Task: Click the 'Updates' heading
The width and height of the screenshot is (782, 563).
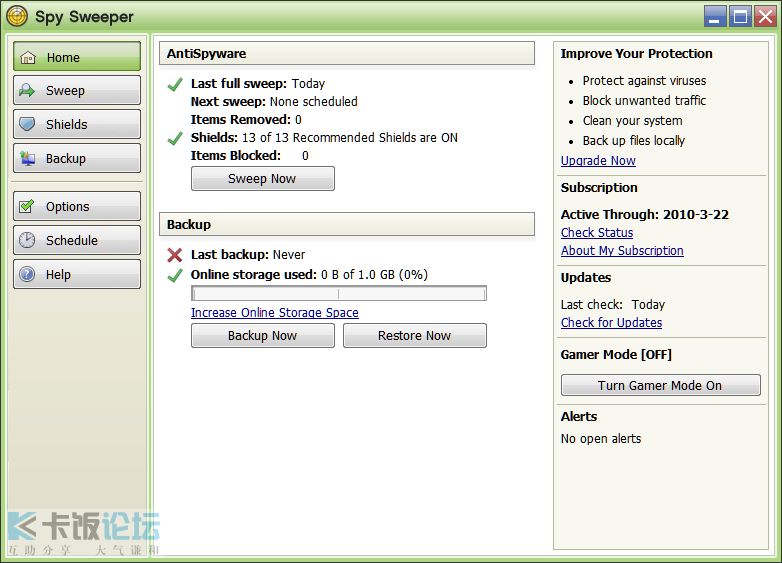Action: 586,278
